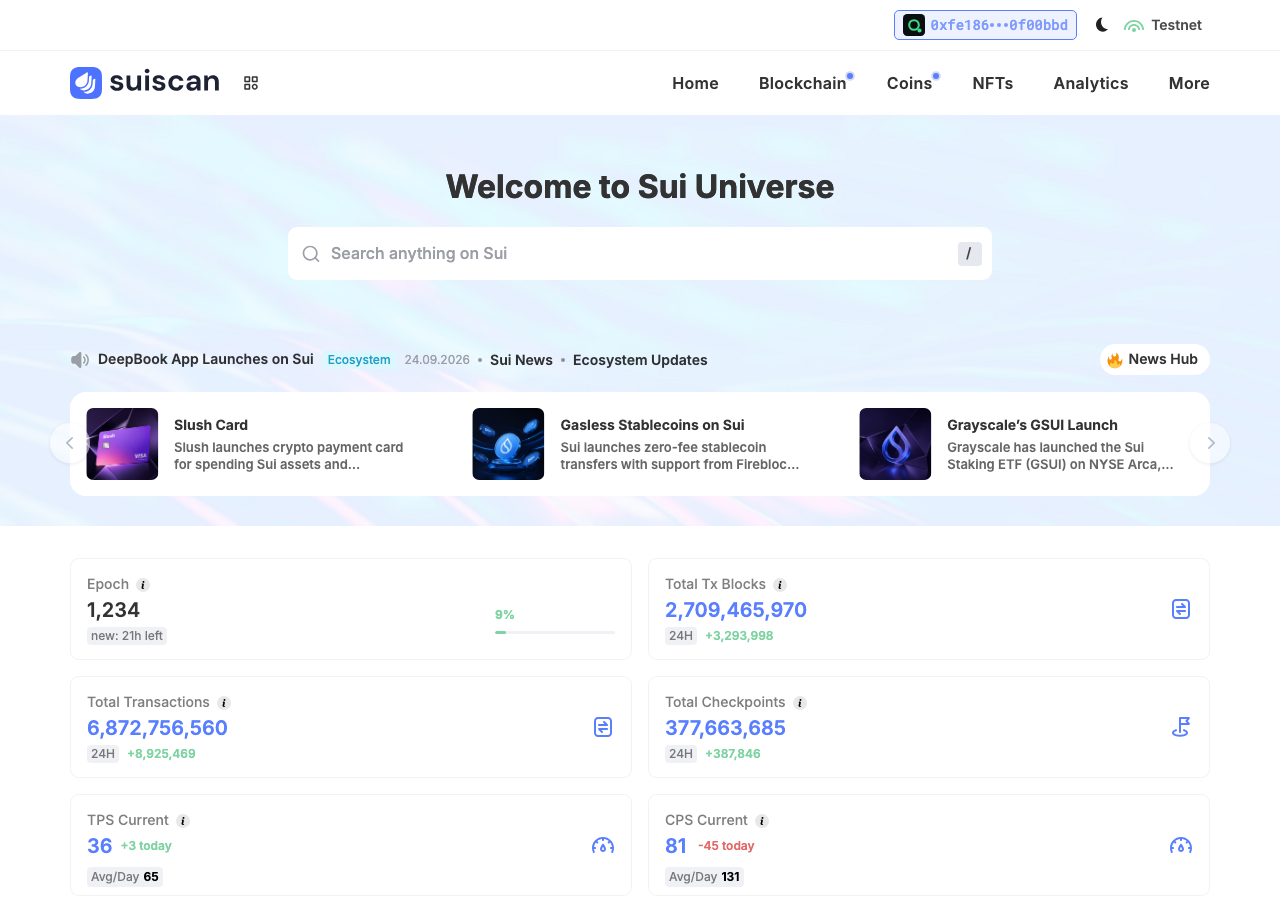Click the Total Transactions value 6,872,756,560

(x=158, y=728)
